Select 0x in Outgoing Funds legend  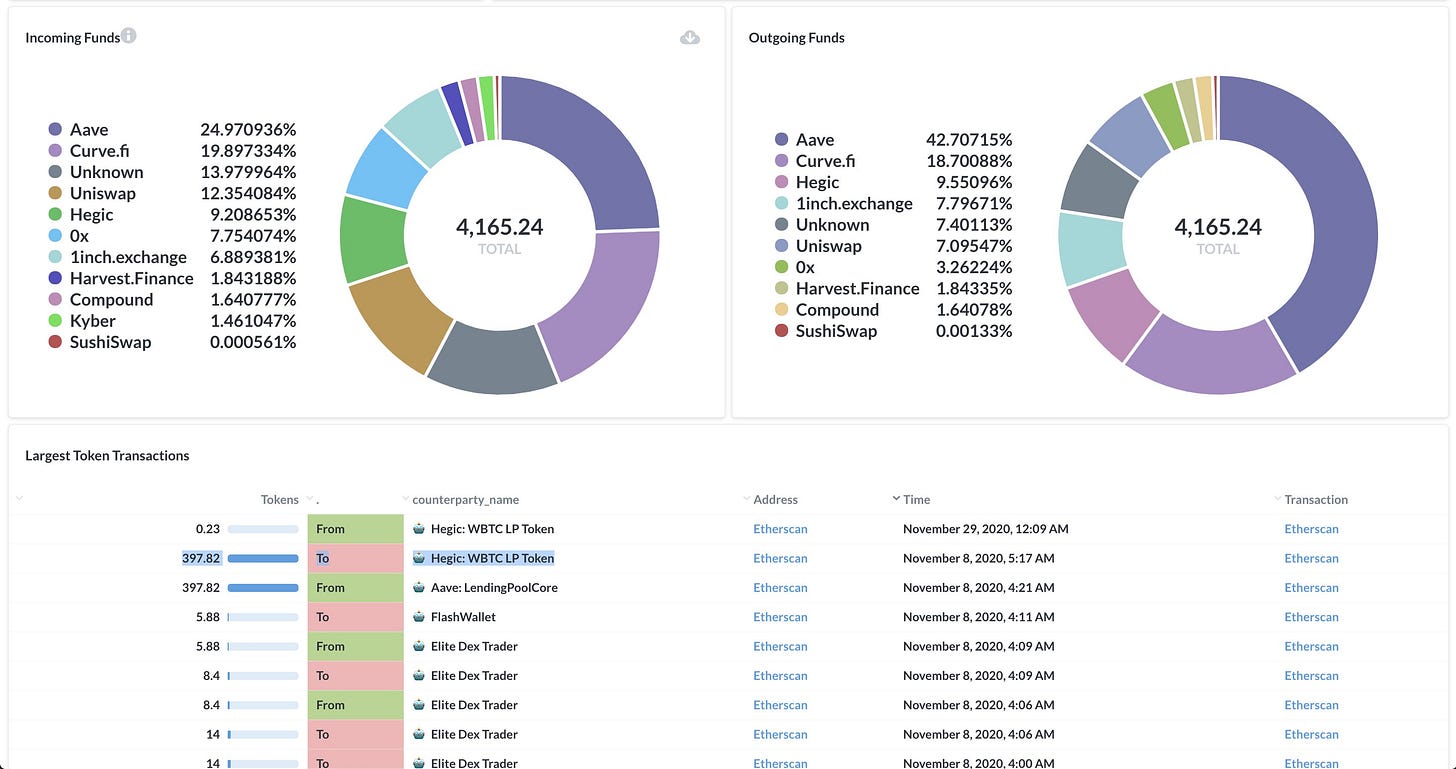tap(795, 267)
